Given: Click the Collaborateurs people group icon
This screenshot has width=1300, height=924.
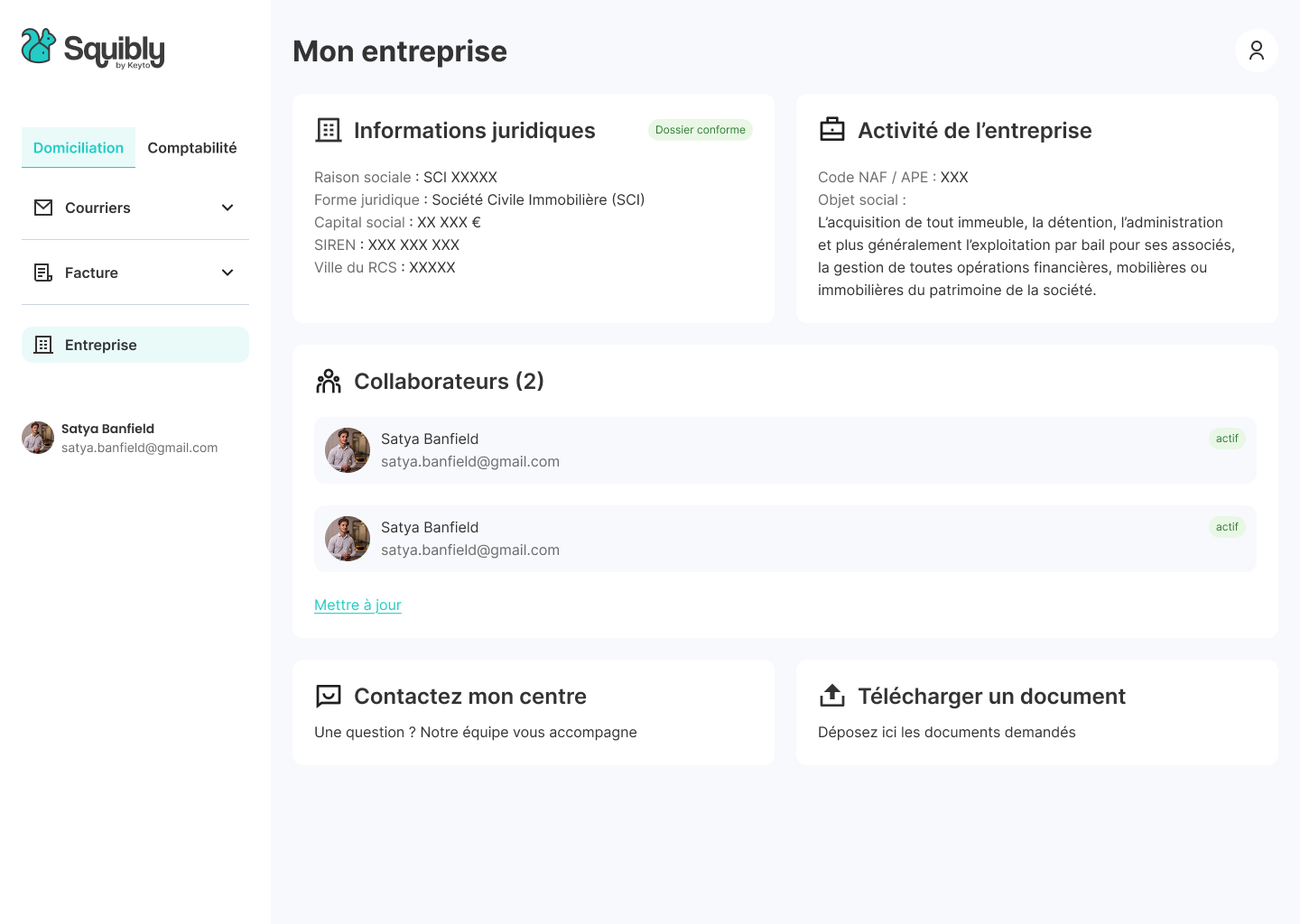Looking at the screenshot, I should tap(329, 381).
